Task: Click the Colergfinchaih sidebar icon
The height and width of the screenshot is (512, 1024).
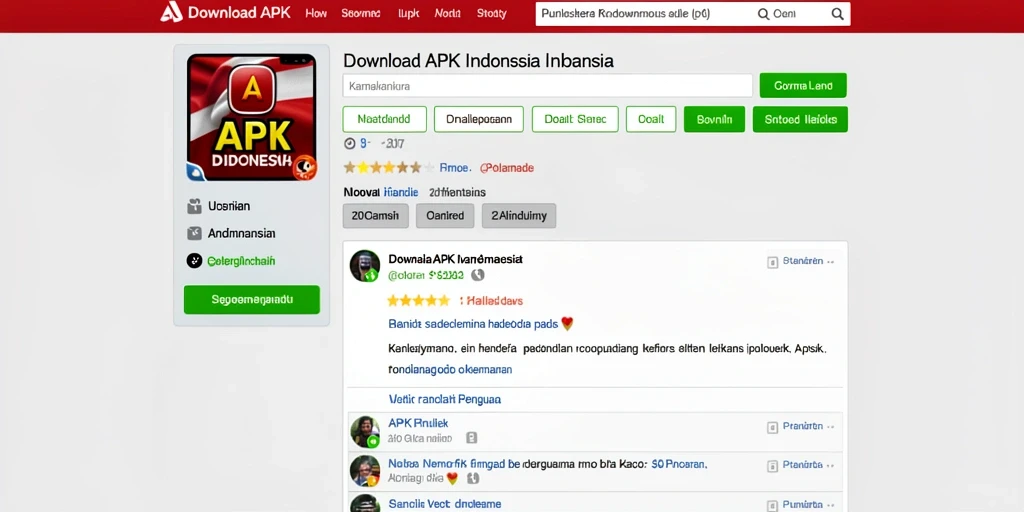Action: [x=194, y=261]
